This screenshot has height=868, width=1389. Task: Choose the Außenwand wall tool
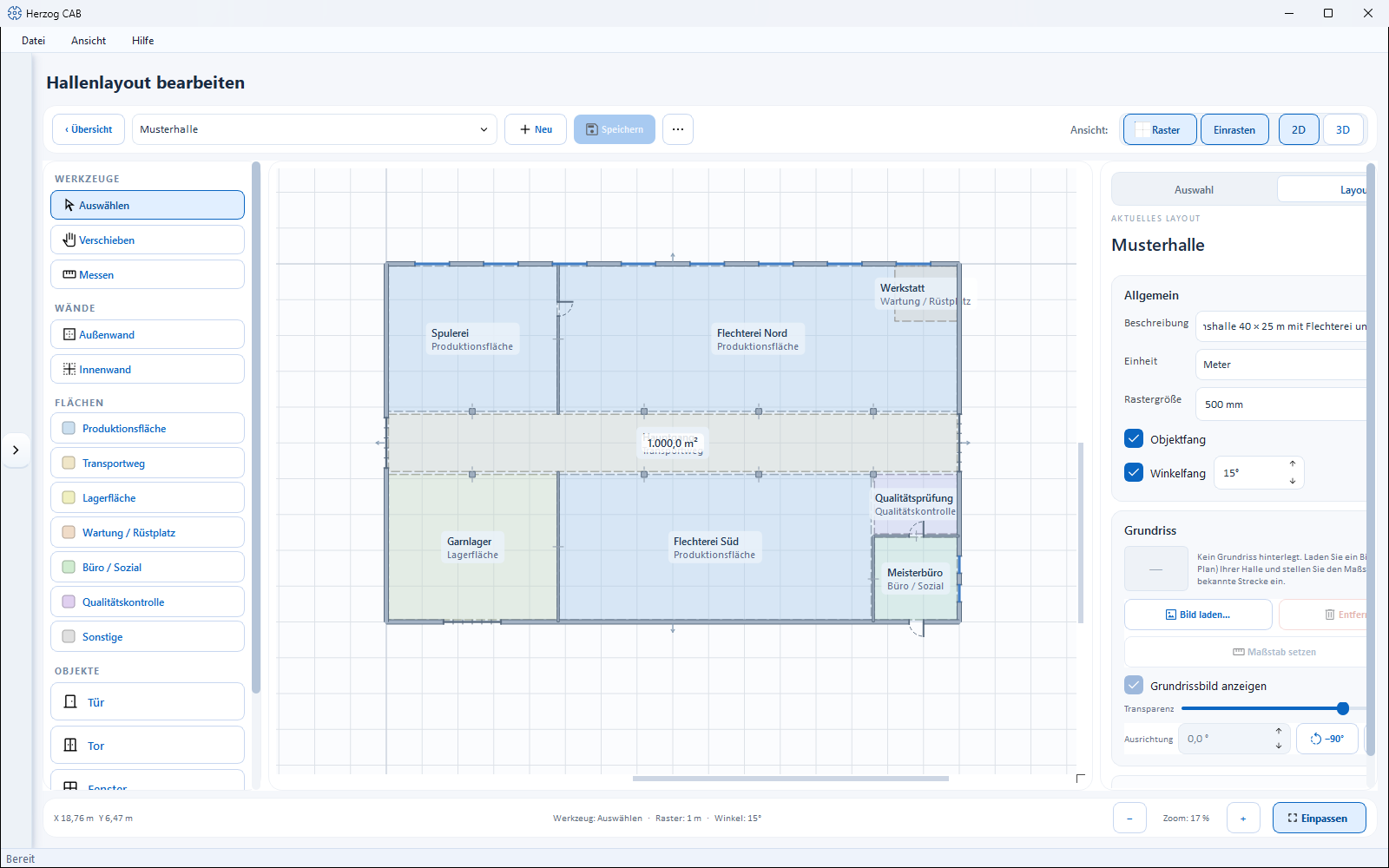(x=148, y=335)
